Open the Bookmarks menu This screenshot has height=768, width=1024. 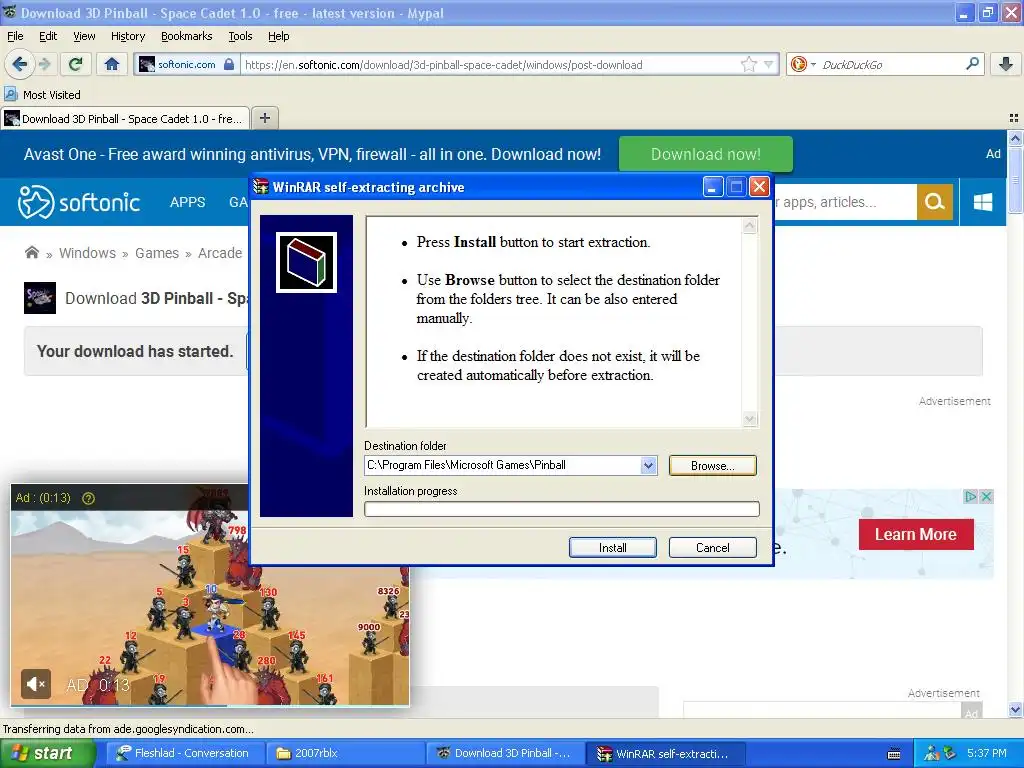pos(187,37)
